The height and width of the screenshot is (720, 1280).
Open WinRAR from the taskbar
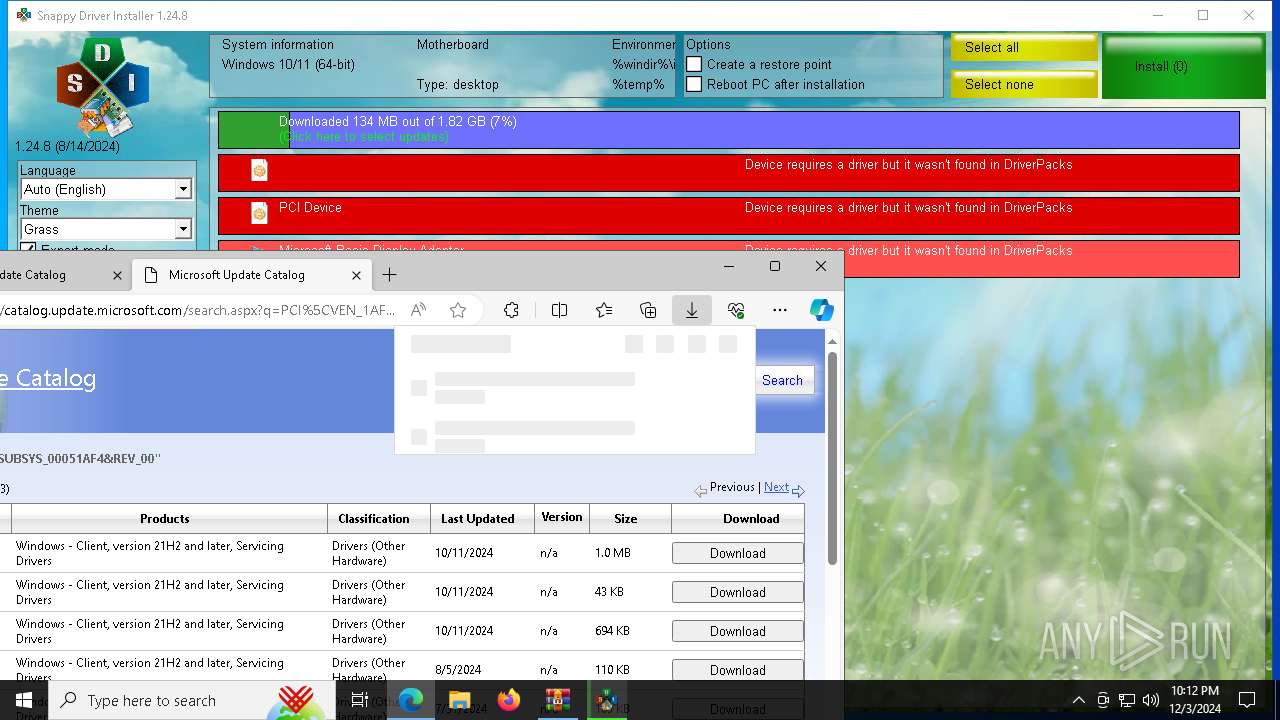click(557, 700)
